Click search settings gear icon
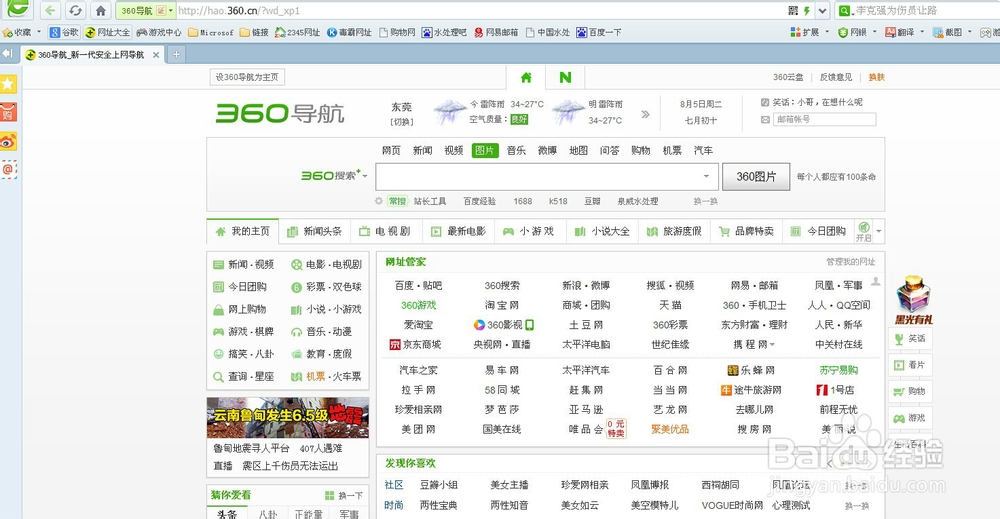This screenshot has width=1000, height=519. [x=379, y=201]
